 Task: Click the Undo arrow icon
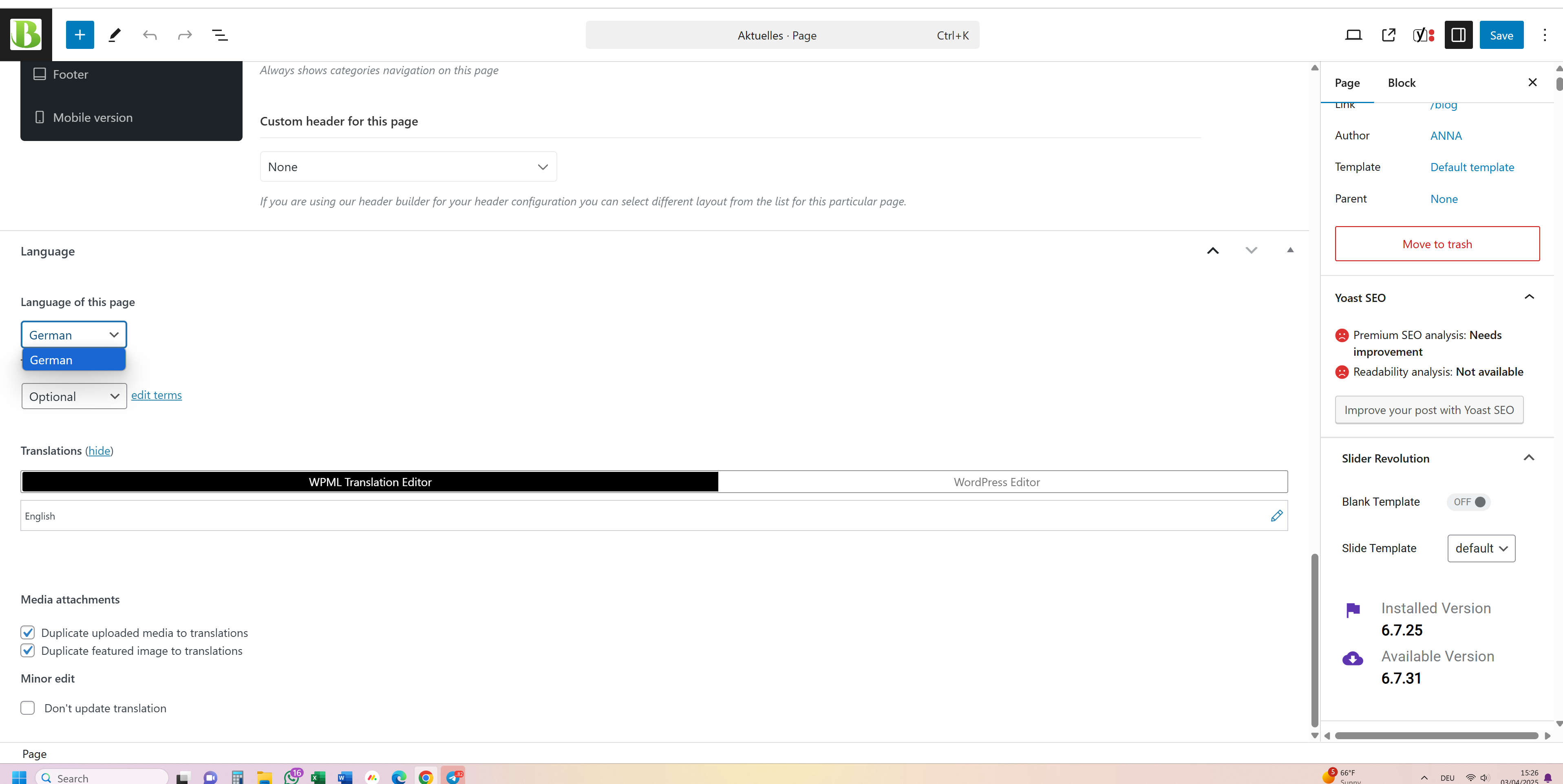149,35
